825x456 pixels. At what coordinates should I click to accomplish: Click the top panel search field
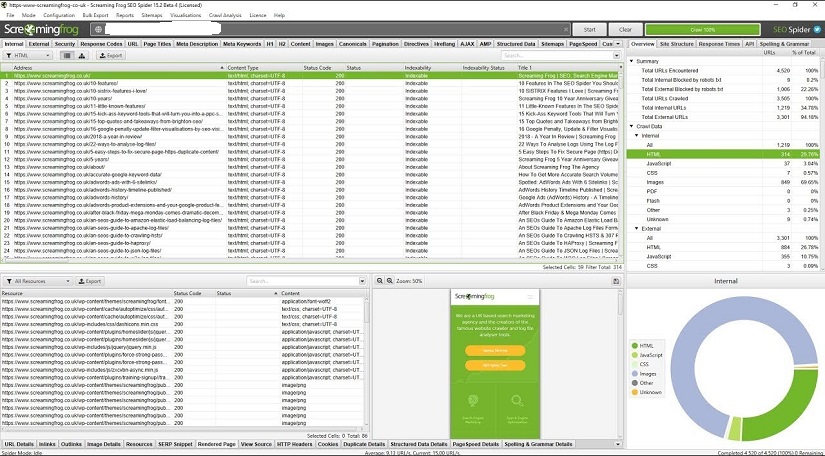click(557, 55)
